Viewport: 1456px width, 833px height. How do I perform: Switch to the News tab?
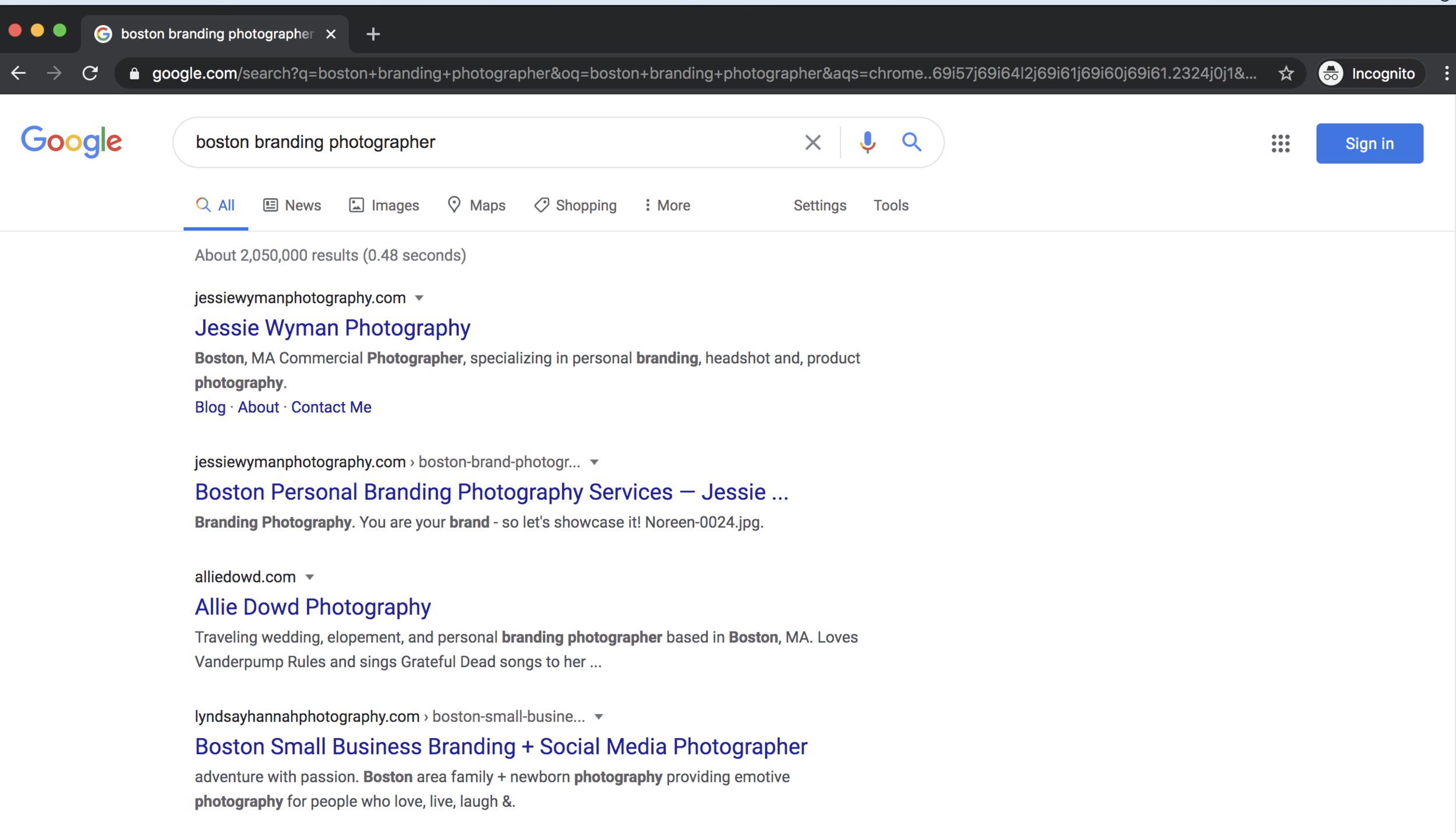pos(292,206)
